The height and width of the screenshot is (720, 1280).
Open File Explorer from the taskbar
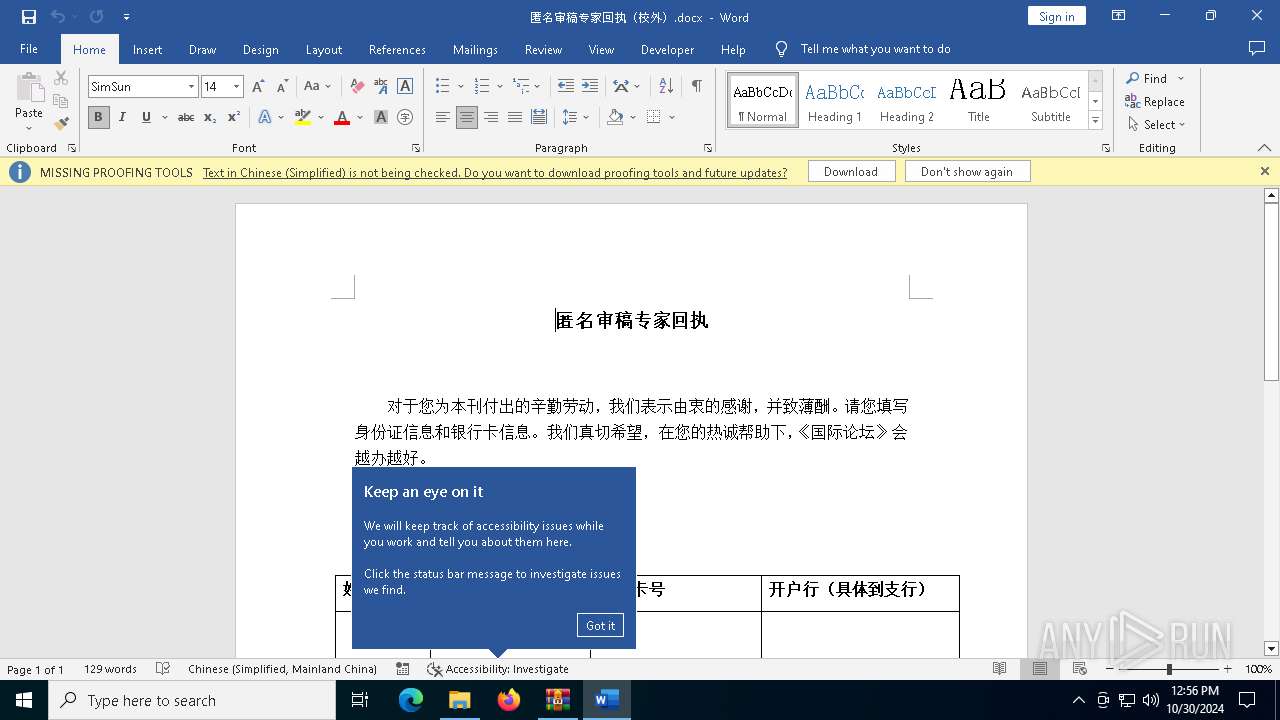coord(460,700)
